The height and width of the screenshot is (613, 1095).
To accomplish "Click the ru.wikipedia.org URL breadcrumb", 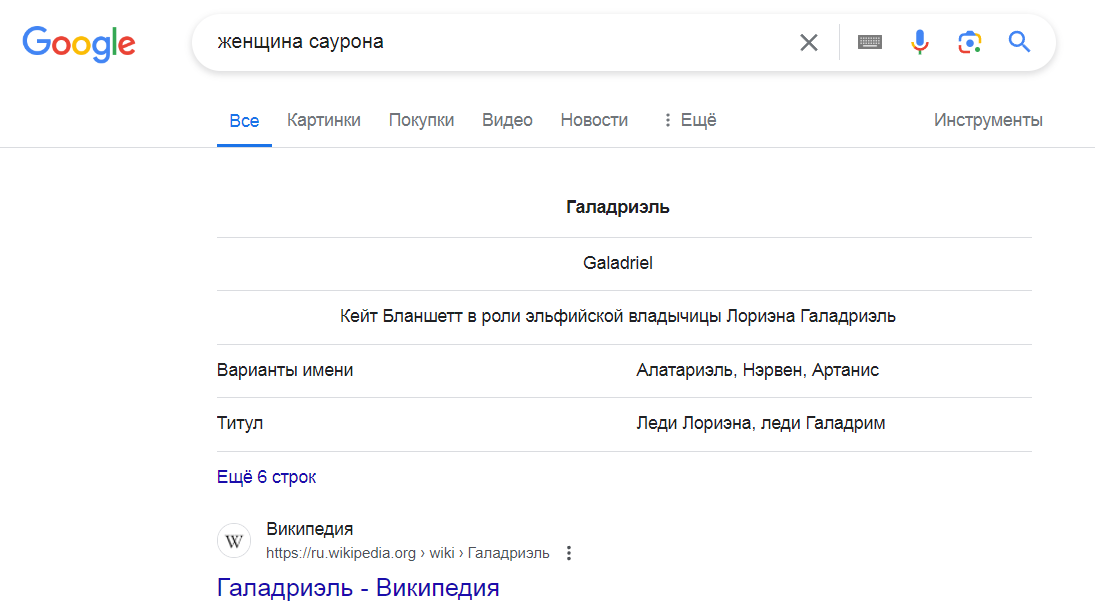I will (x=407, y=553).
